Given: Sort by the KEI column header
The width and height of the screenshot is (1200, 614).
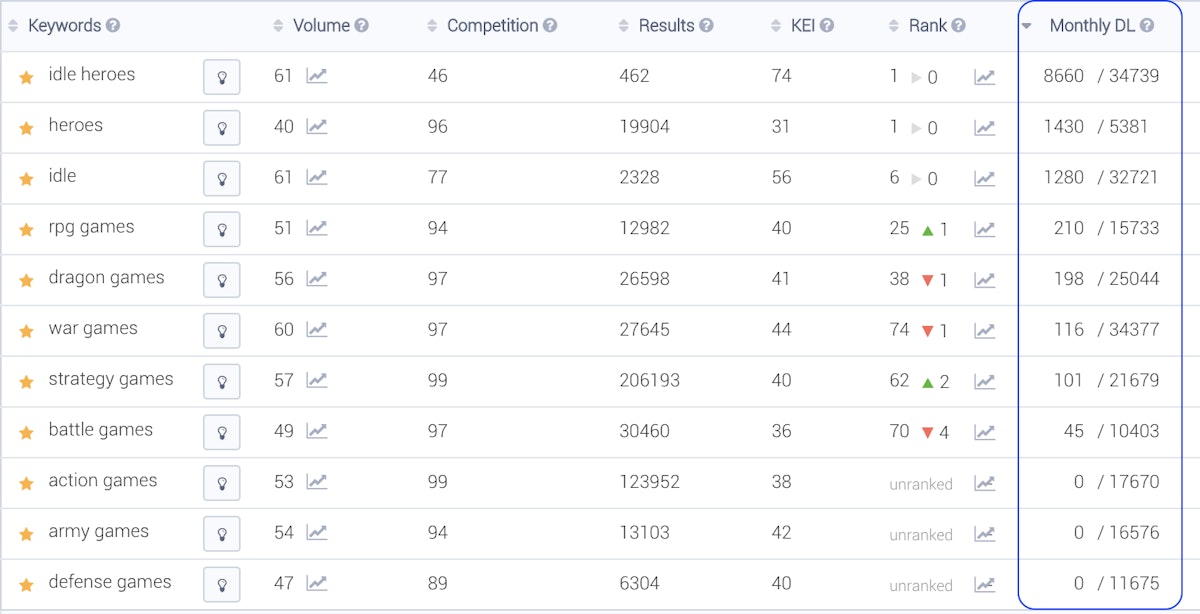Looking at the screenshot, I should point(778,26).
